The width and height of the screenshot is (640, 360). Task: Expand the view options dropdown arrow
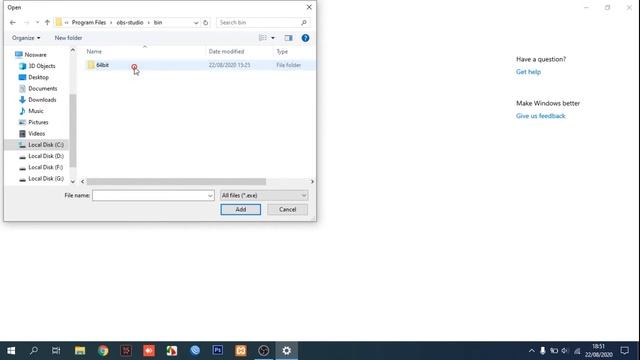(x=273, y=38)
